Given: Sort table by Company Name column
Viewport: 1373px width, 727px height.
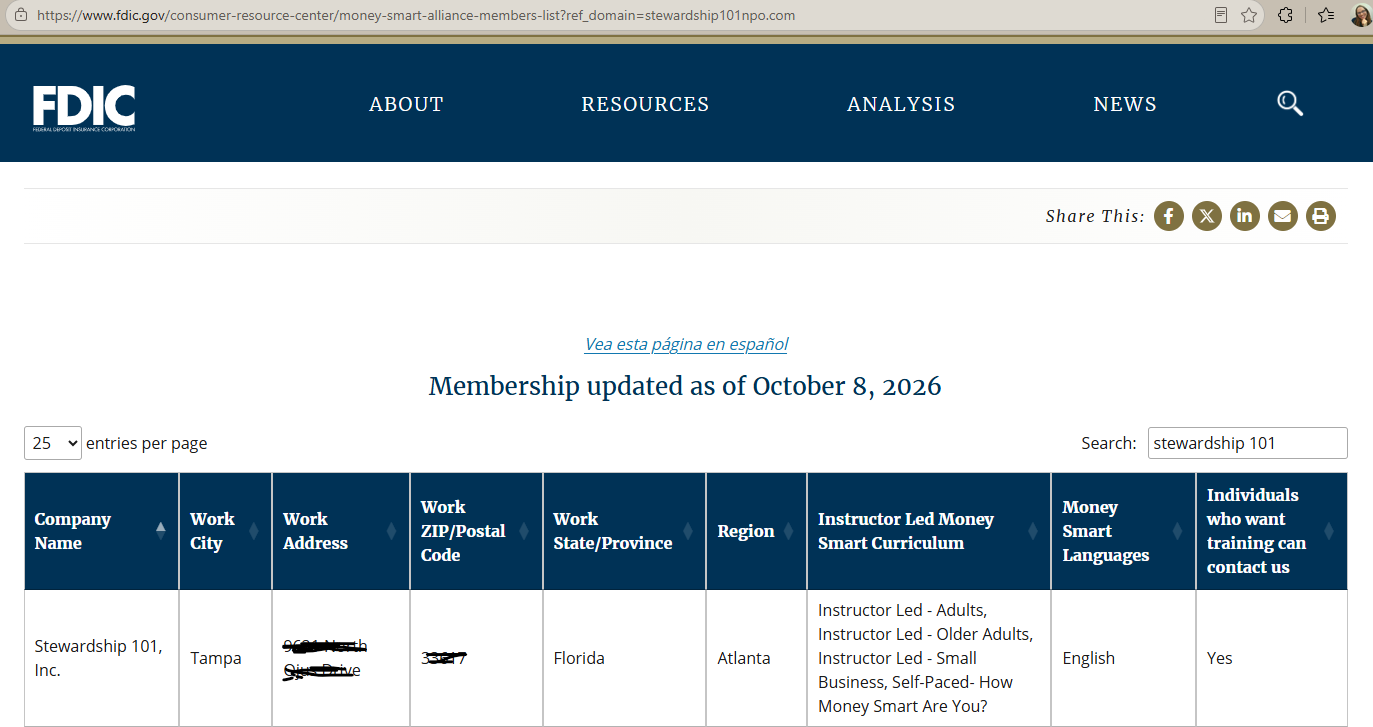Looking at the screenshot, I should (102, 531).
